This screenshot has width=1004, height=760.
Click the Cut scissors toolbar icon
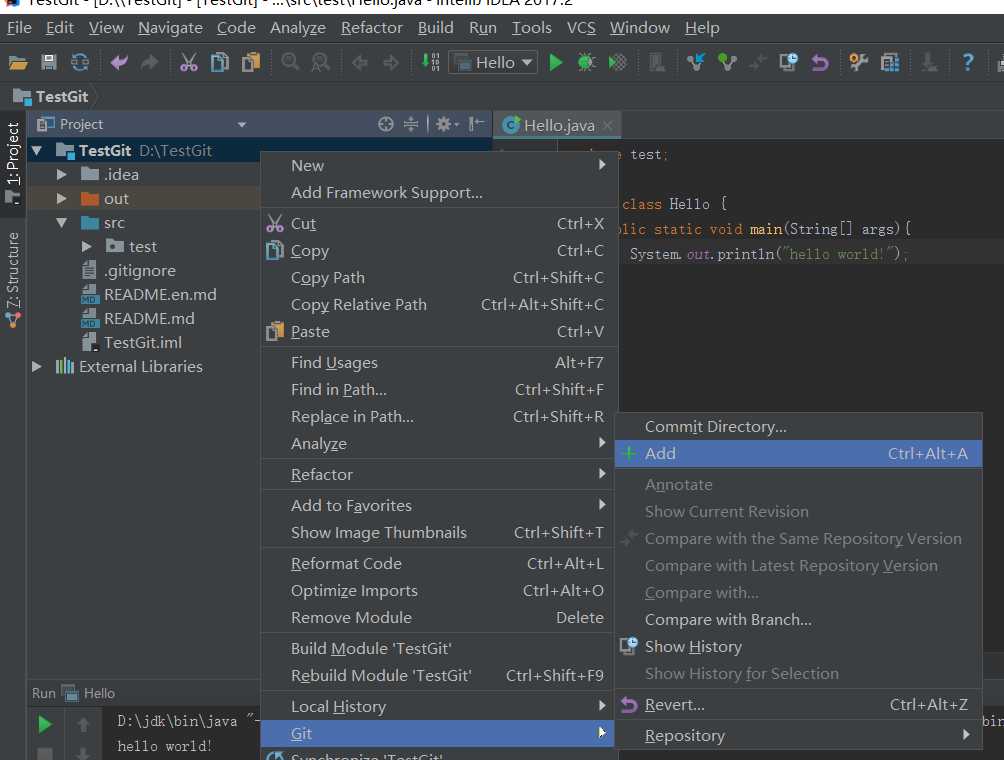[188, 62]
